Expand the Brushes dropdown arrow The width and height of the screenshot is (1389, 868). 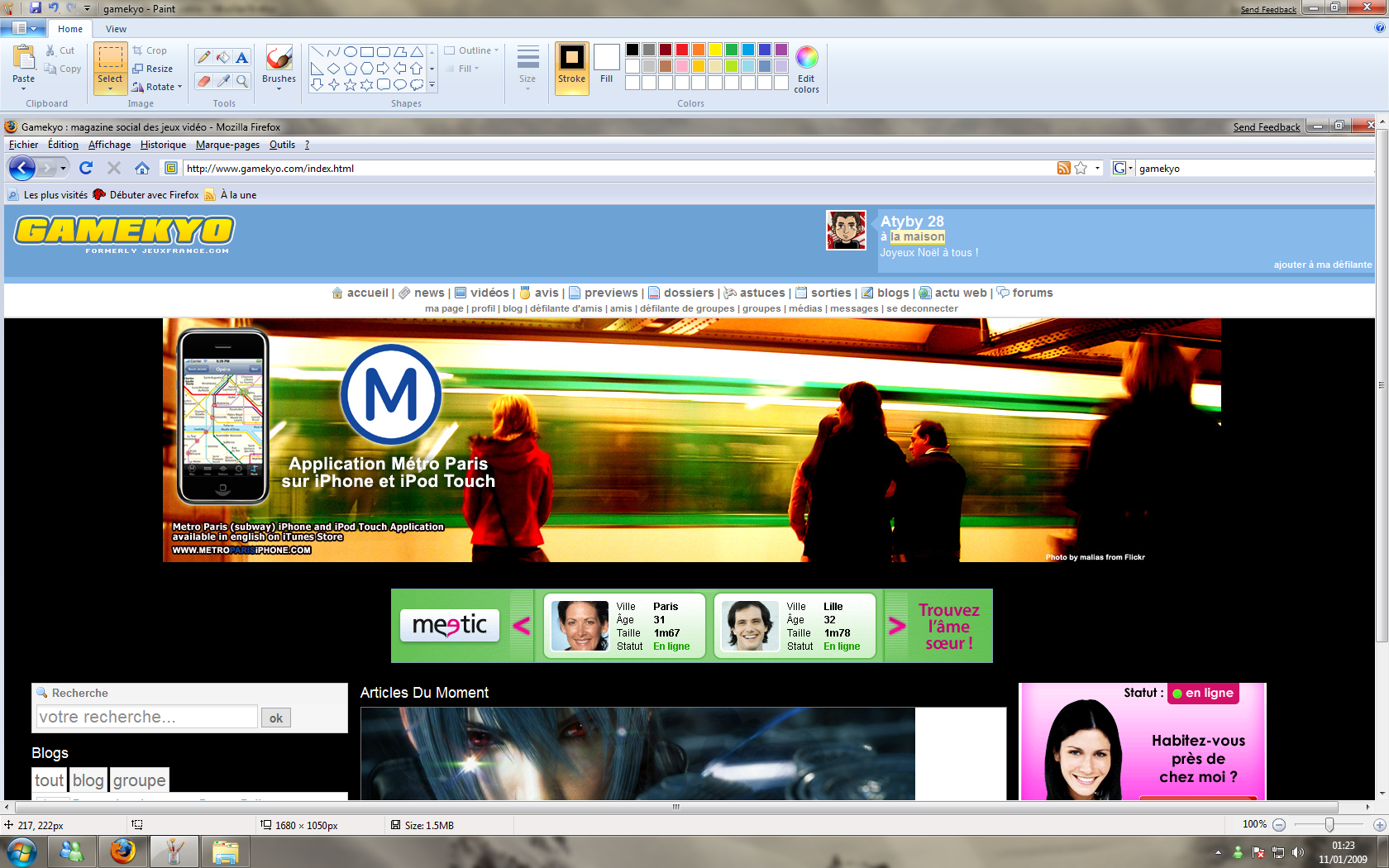(x=279, y=88)
